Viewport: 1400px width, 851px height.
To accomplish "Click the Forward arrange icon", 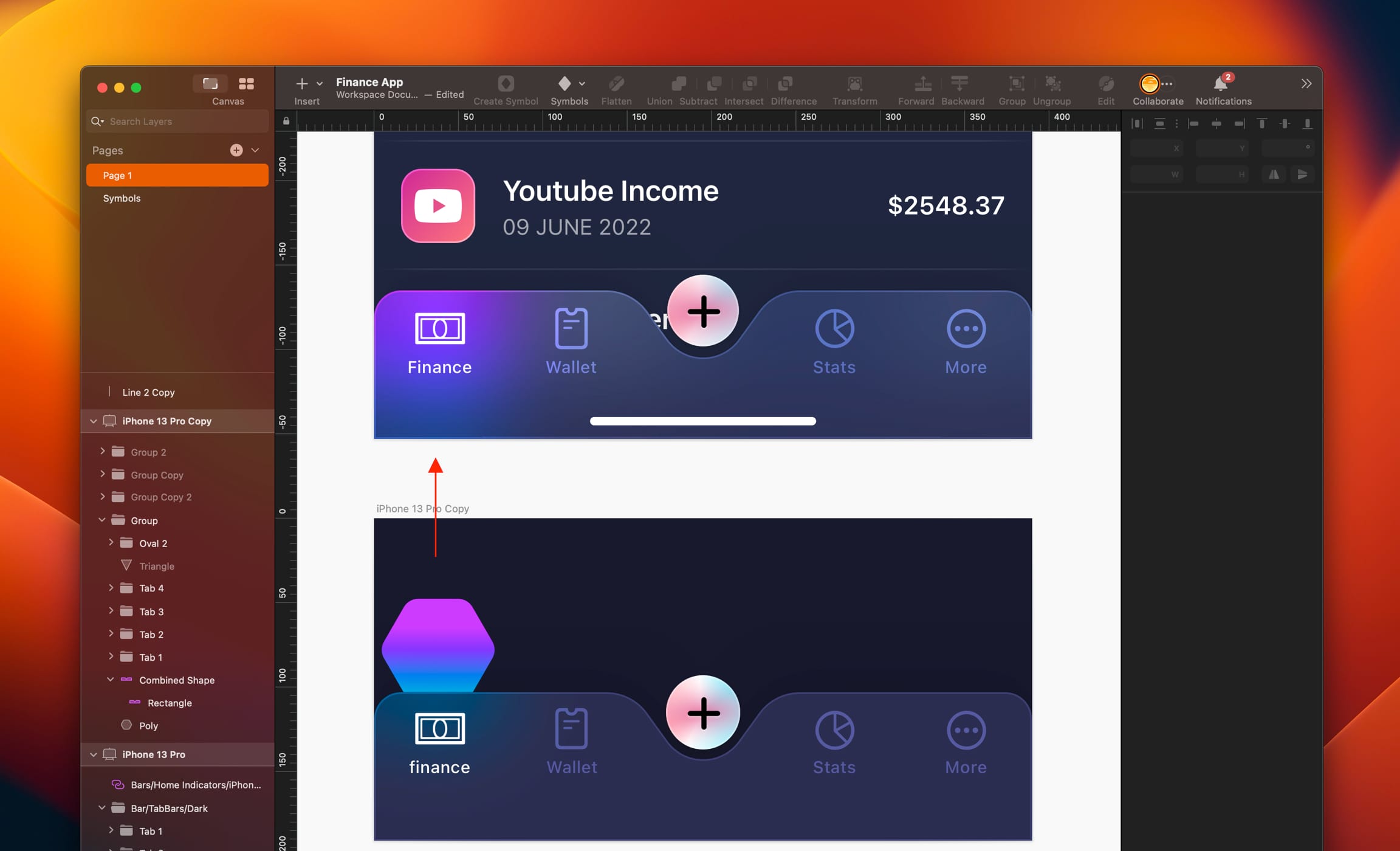I will (x=922, y=83).
